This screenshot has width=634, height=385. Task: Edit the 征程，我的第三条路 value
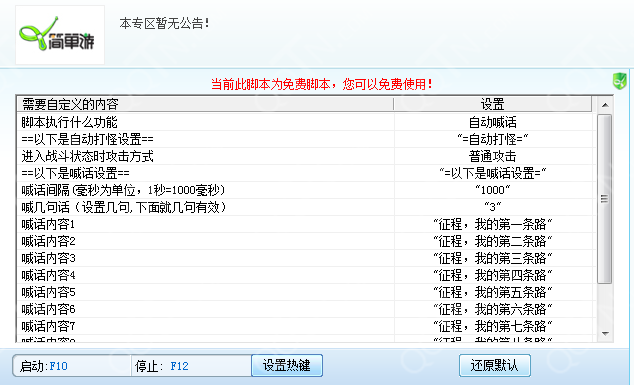click(x=492, y=258)
